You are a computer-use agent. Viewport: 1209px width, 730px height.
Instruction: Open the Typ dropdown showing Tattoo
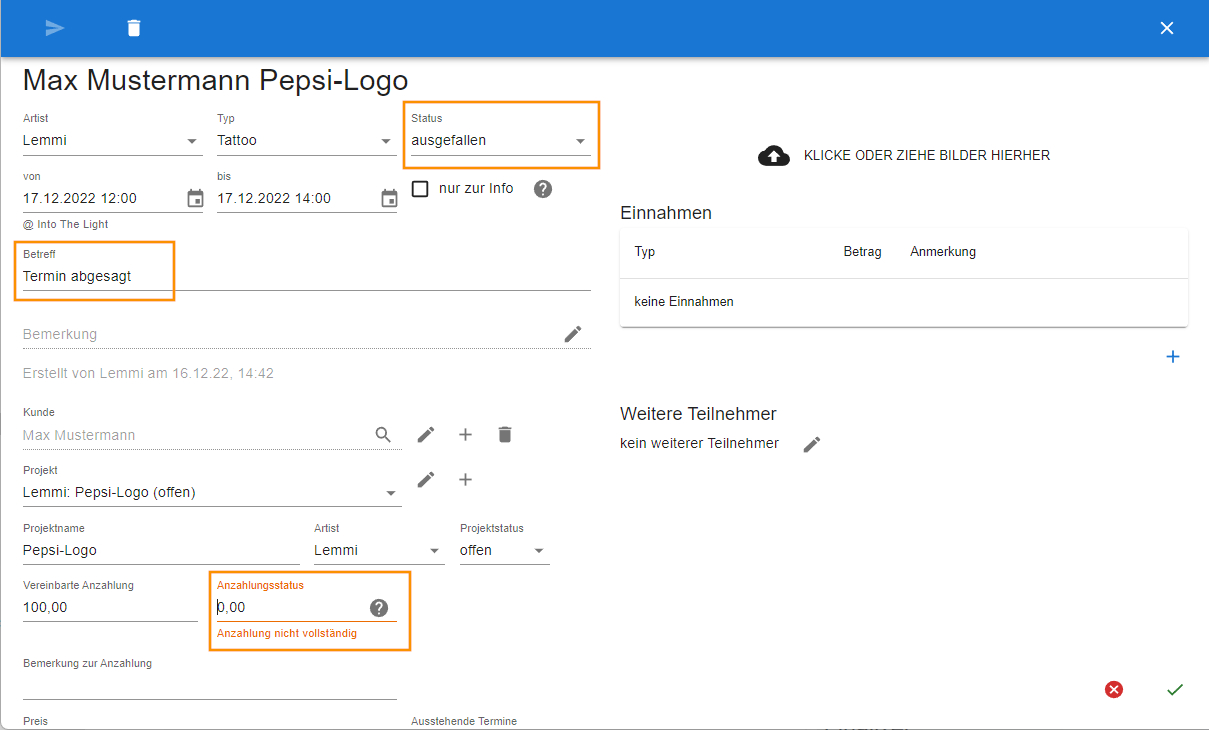pyautogui.click(x=305, y=141)
